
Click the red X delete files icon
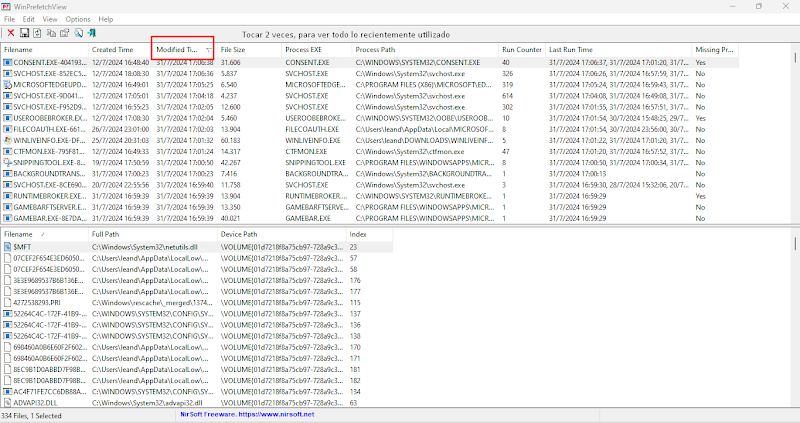coord(11,33)
